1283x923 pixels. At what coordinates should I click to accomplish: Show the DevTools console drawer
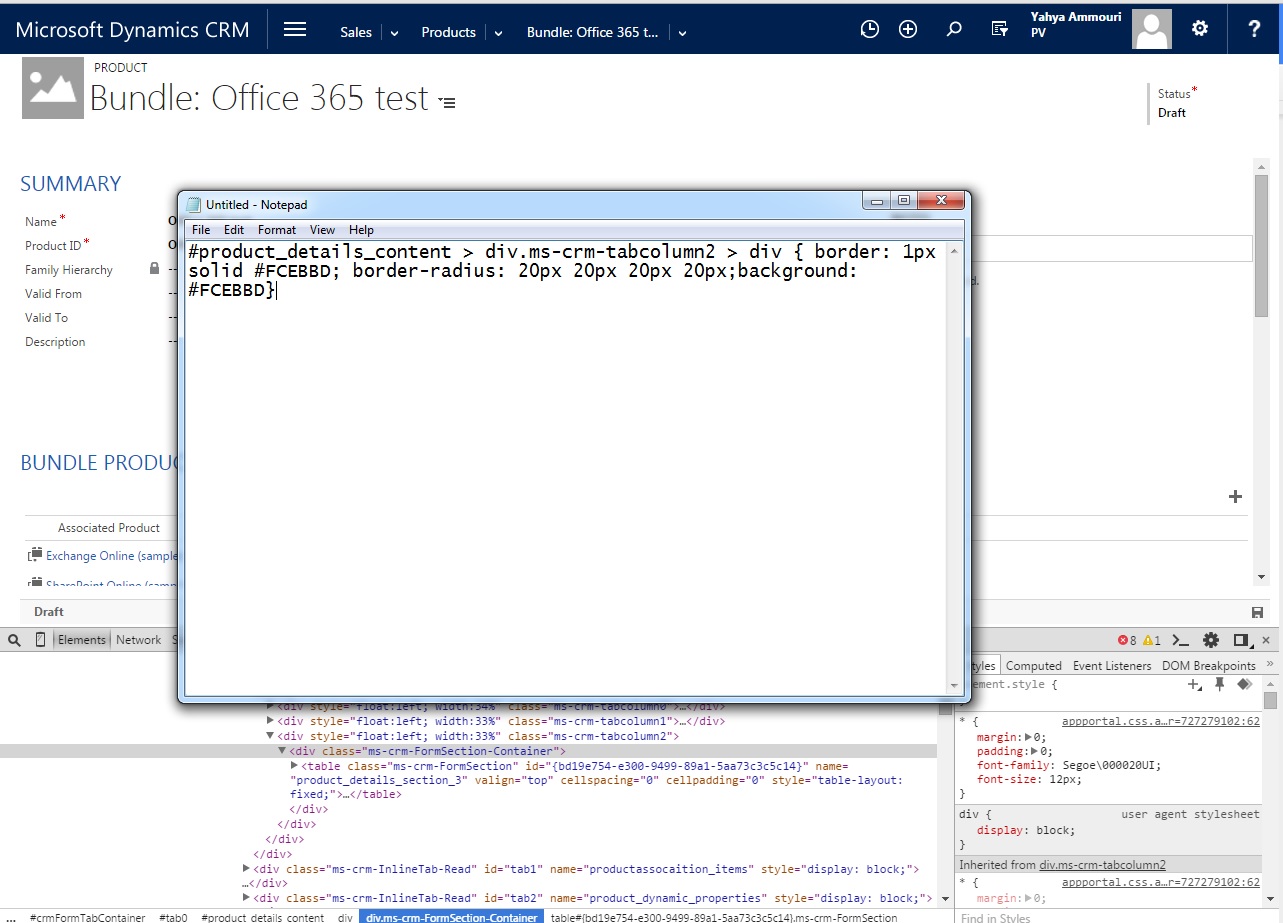[1180, 640]
